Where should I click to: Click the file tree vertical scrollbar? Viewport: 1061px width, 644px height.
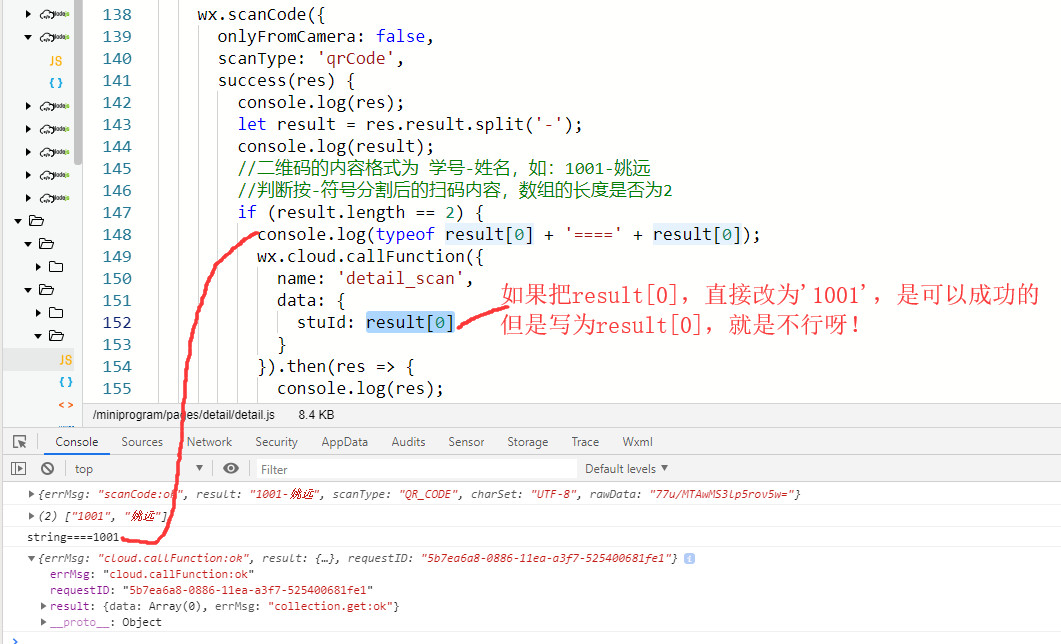pyautogui.click(x=78, y=81)
